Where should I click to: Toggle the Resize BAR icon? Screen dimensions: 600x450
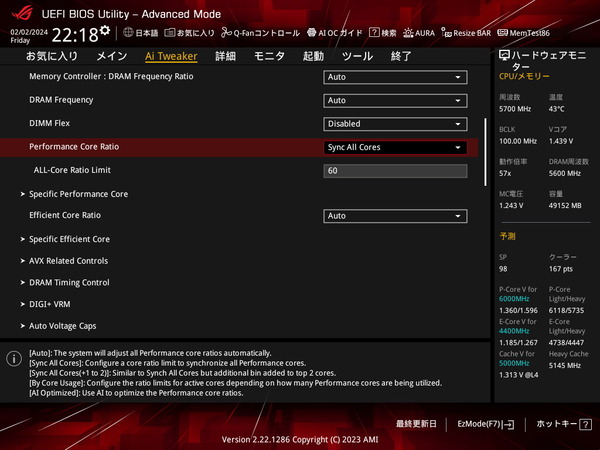click(446, 33)
